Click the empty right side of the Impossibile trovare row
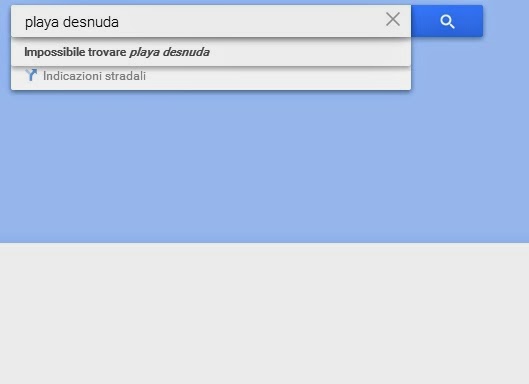The image size is (529, 384). pos(310,52)
